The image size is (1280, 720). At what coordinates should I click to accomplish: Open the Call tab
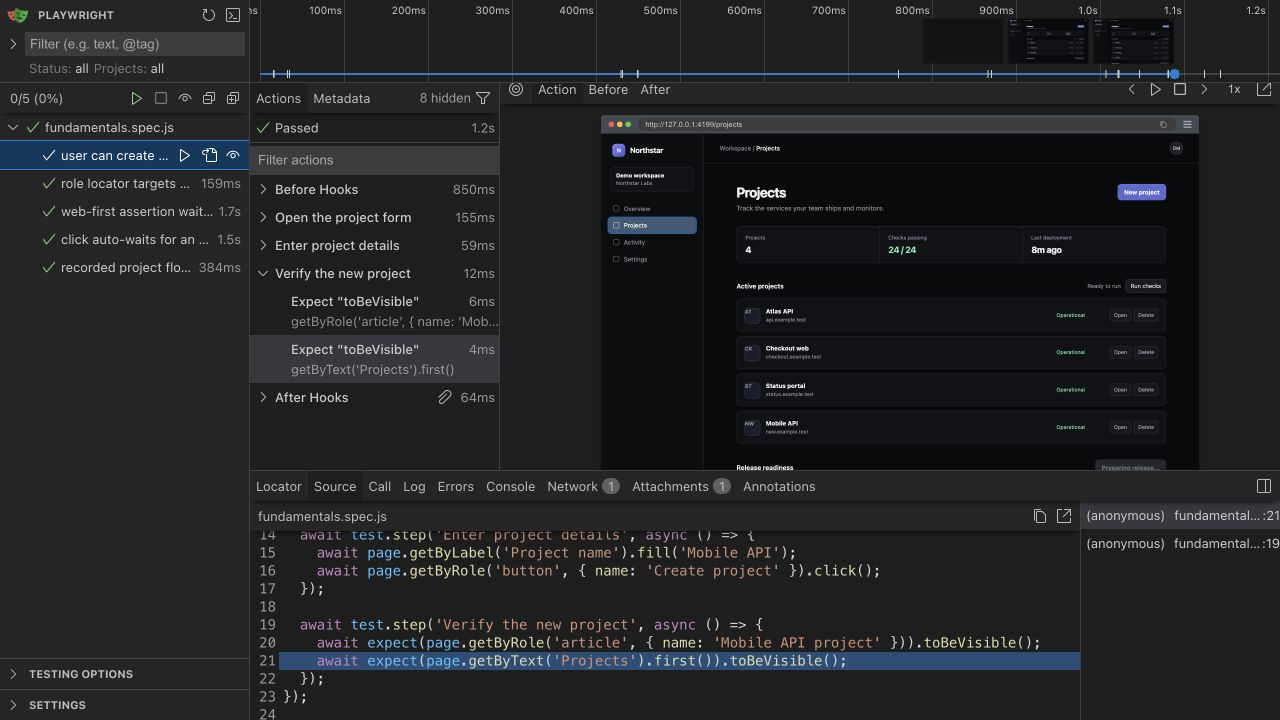click(x=379, y=486)
